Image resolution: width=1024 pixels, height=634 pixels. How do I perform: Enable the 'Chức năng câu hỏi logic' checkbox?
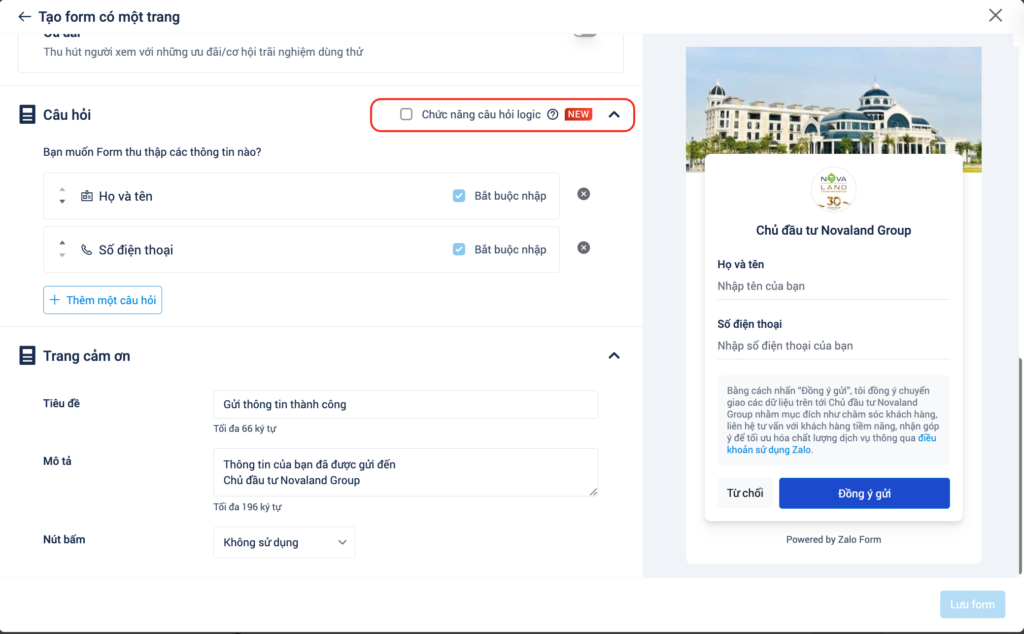tap(406, 114)
